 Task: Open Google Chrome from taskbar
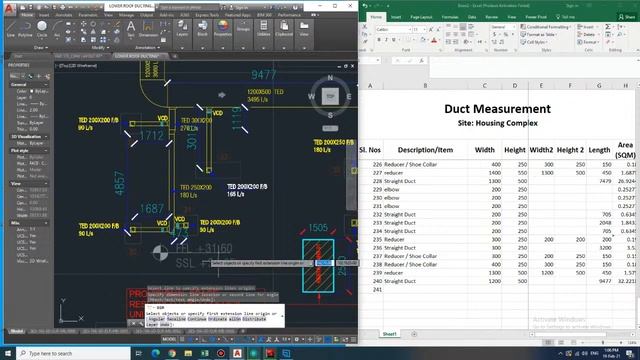172,353
